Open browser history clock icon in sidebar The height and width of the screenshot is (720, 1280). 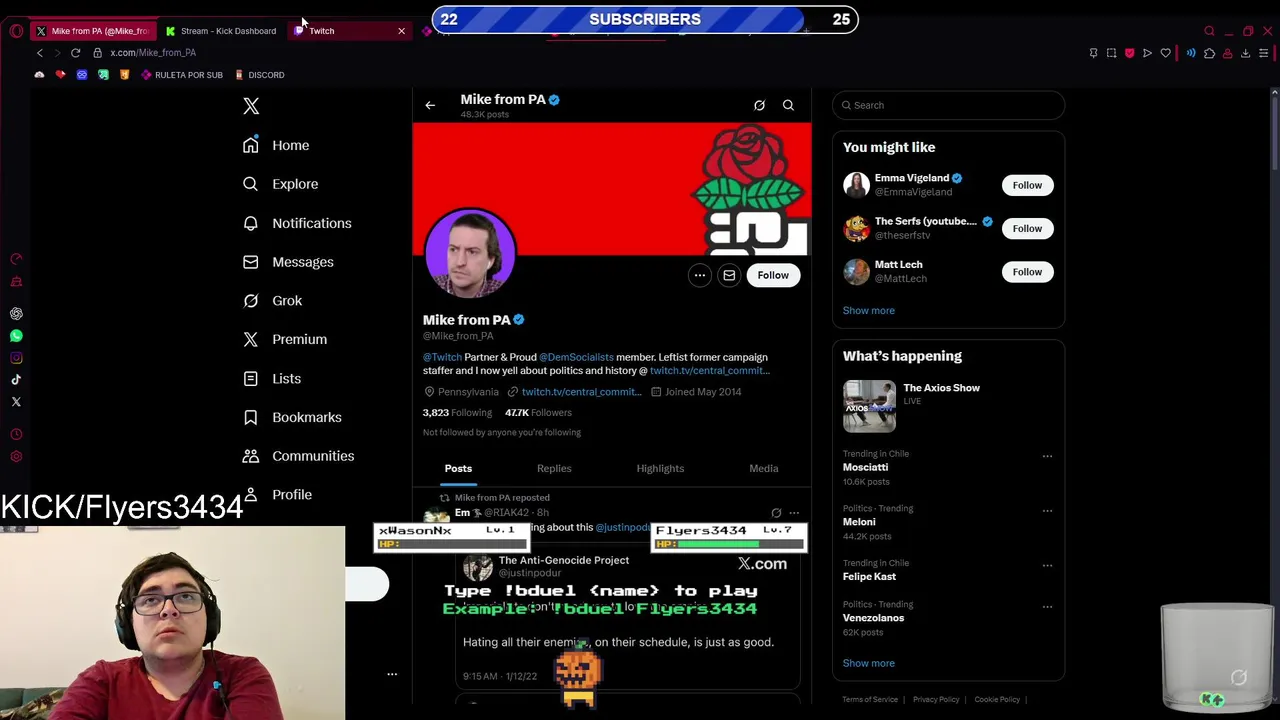[16, 435]
